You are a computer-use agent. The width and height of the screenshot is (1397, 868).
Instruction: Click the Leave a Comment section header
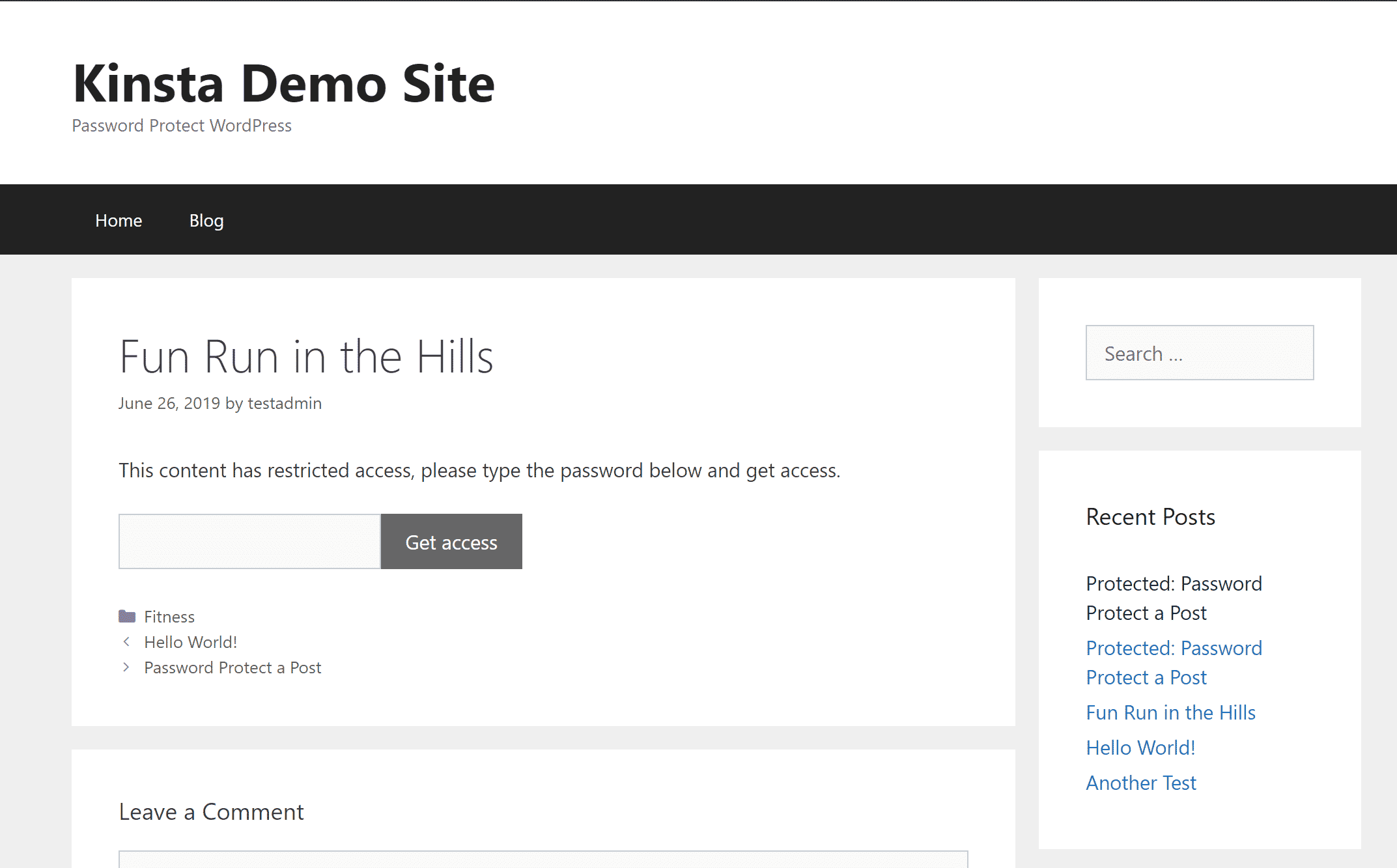[x=210, y=811]
